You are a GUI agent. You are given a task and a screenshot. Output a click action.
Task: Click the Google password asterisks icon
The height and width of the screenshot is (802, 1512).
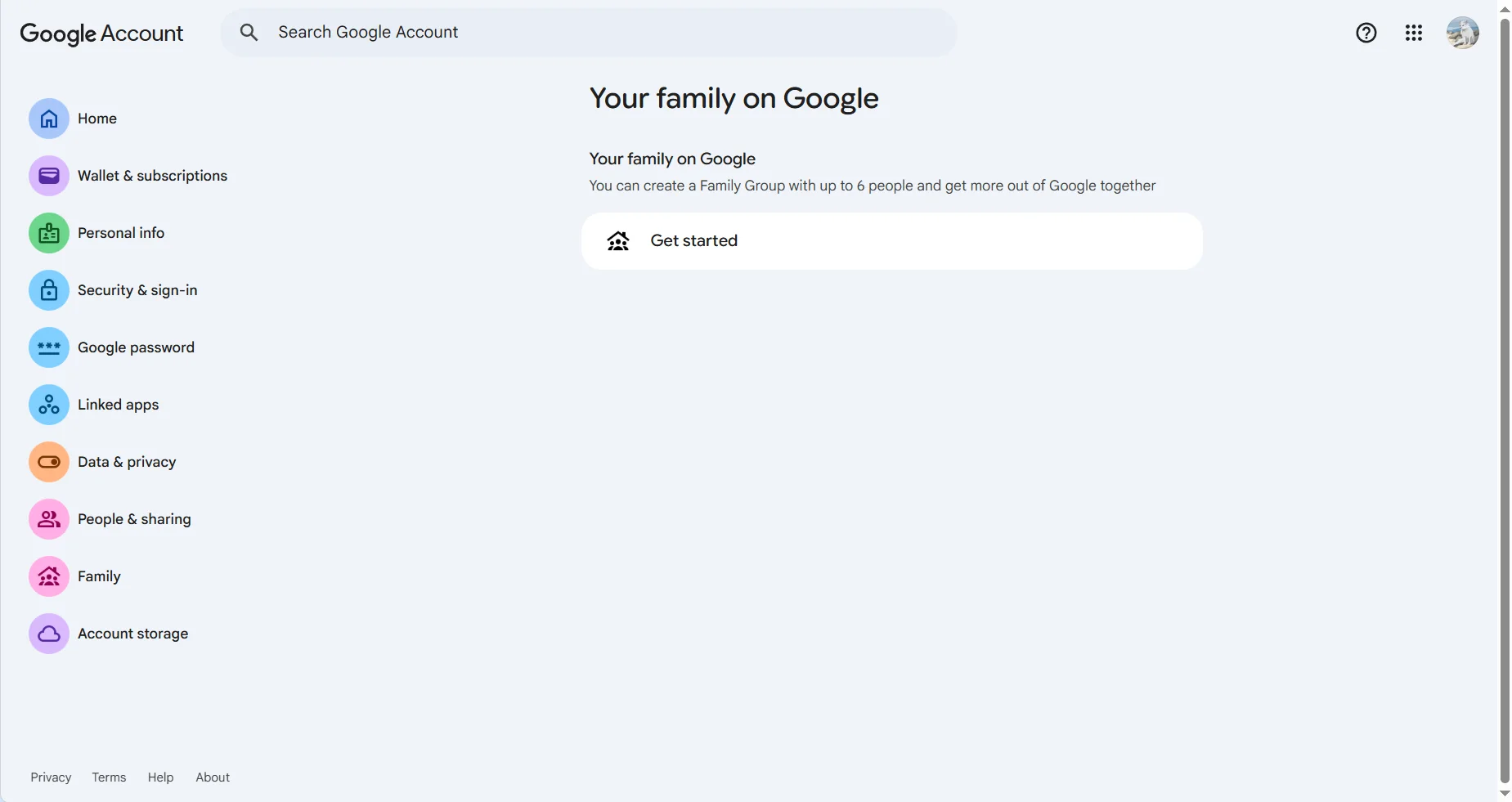[x=49, y=347]
